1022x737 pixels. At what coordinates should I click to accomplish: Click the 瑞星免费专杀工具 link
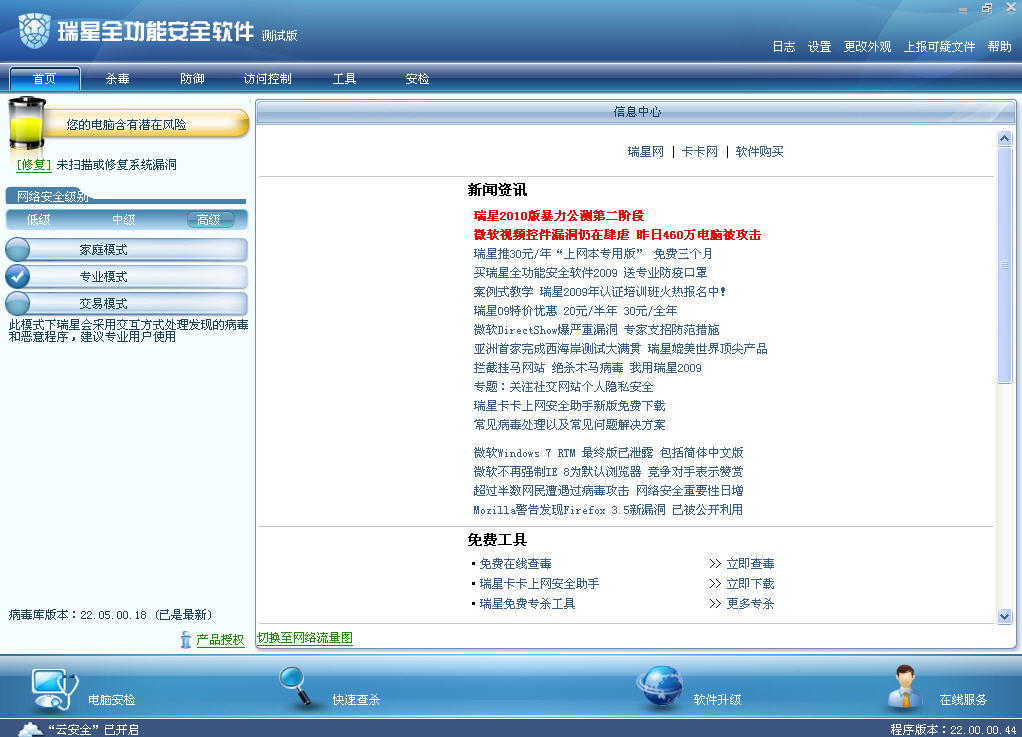point(527,603)
